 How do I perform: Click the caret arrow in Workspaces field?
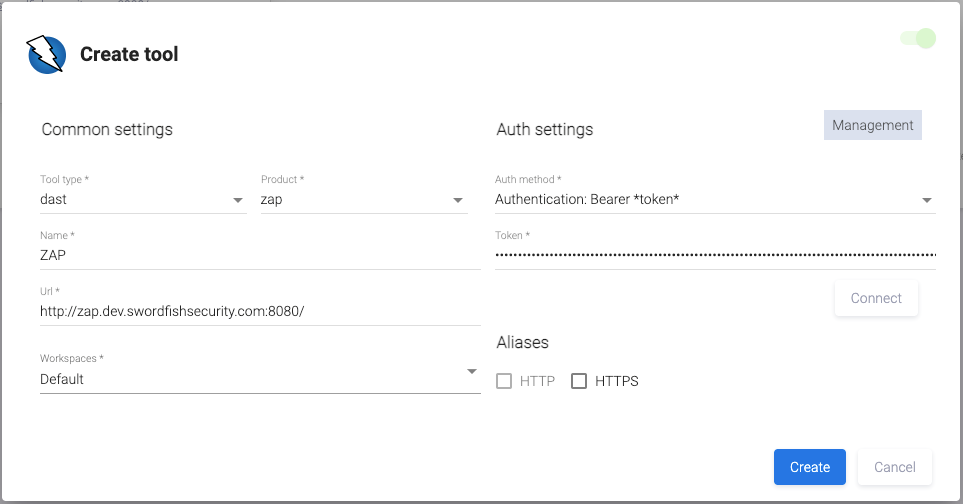tap(471, 373)
